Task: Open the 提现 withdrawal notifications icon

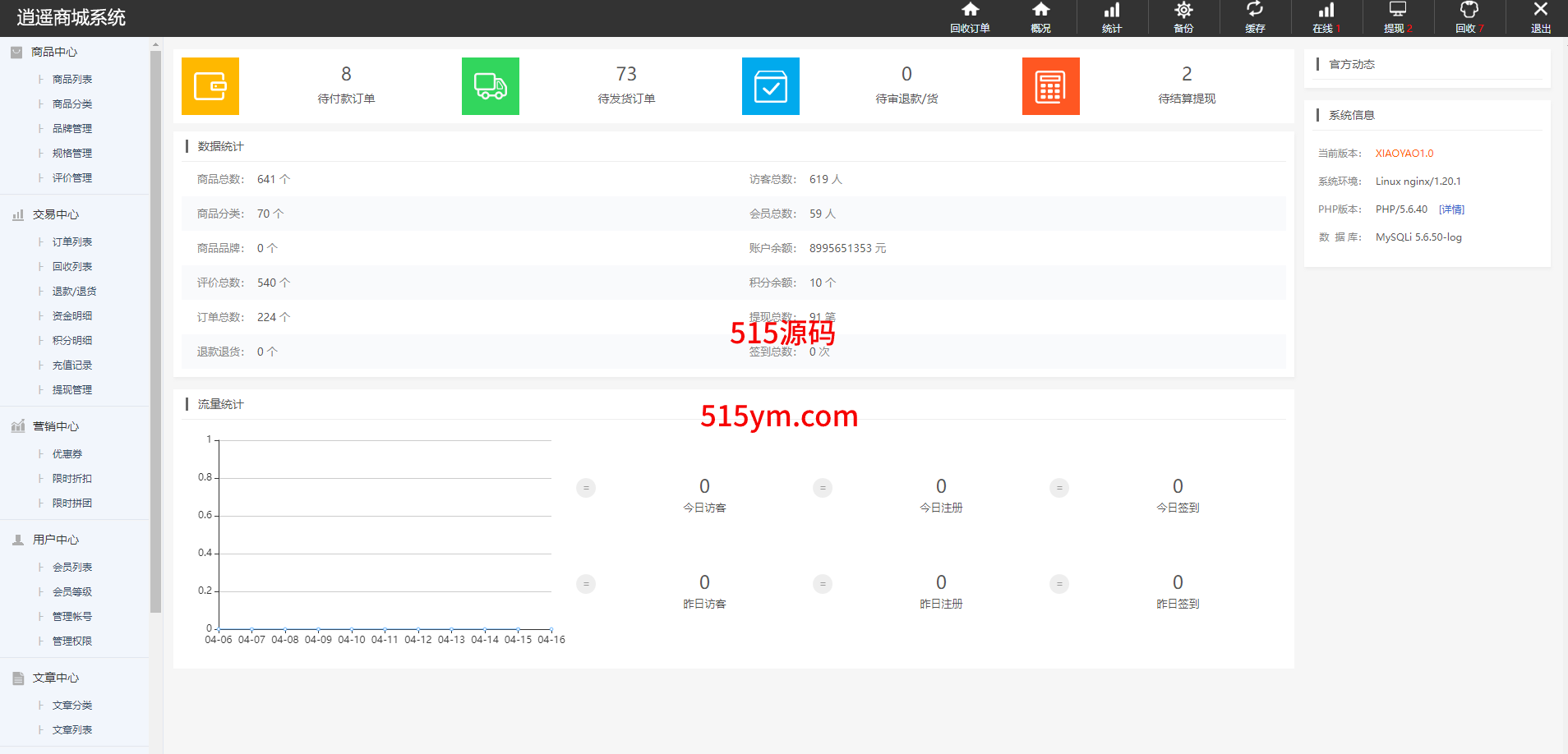Action: click(1397, 17)
